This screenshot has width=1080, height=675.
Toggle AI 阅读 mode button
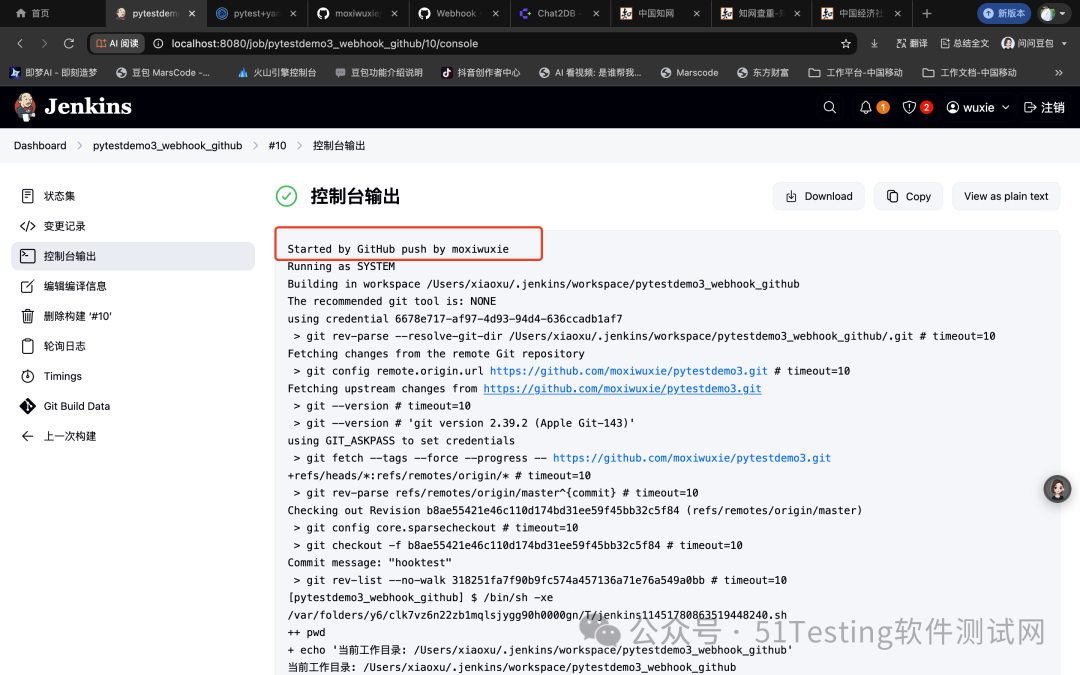point(117,43)
